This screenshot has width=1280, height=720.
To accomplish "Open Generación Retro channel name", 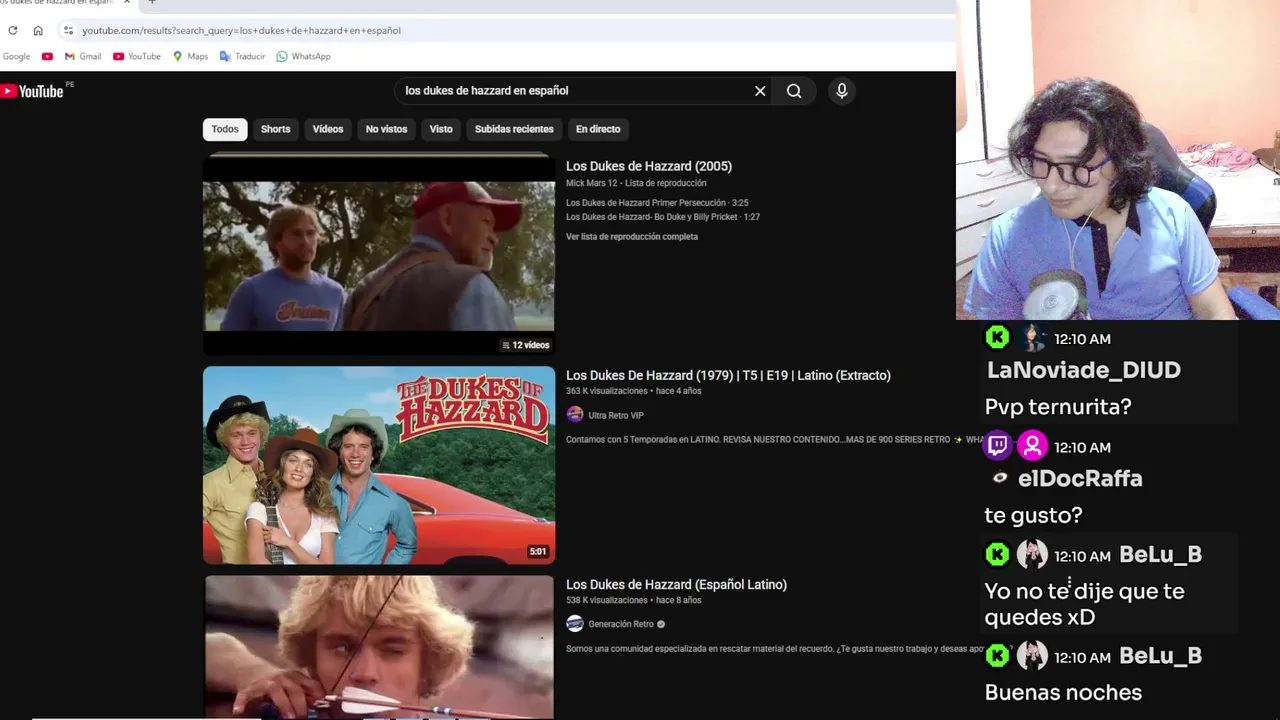I will point(621,624).
